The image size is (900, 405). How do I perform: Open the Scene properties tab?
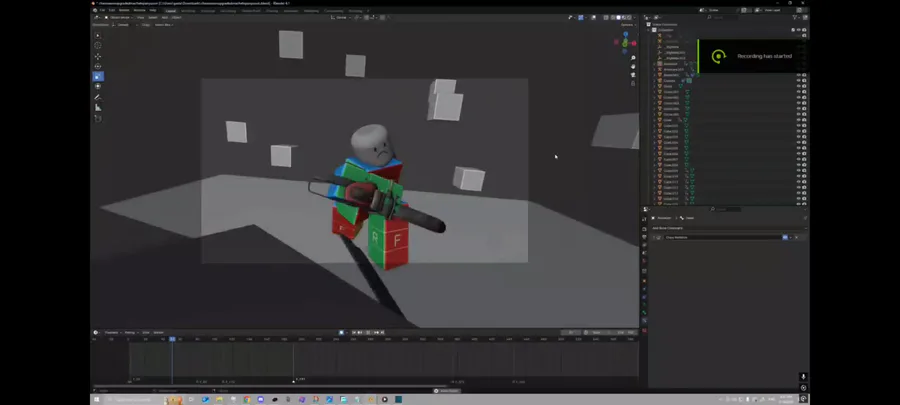[x=644, y=253]
